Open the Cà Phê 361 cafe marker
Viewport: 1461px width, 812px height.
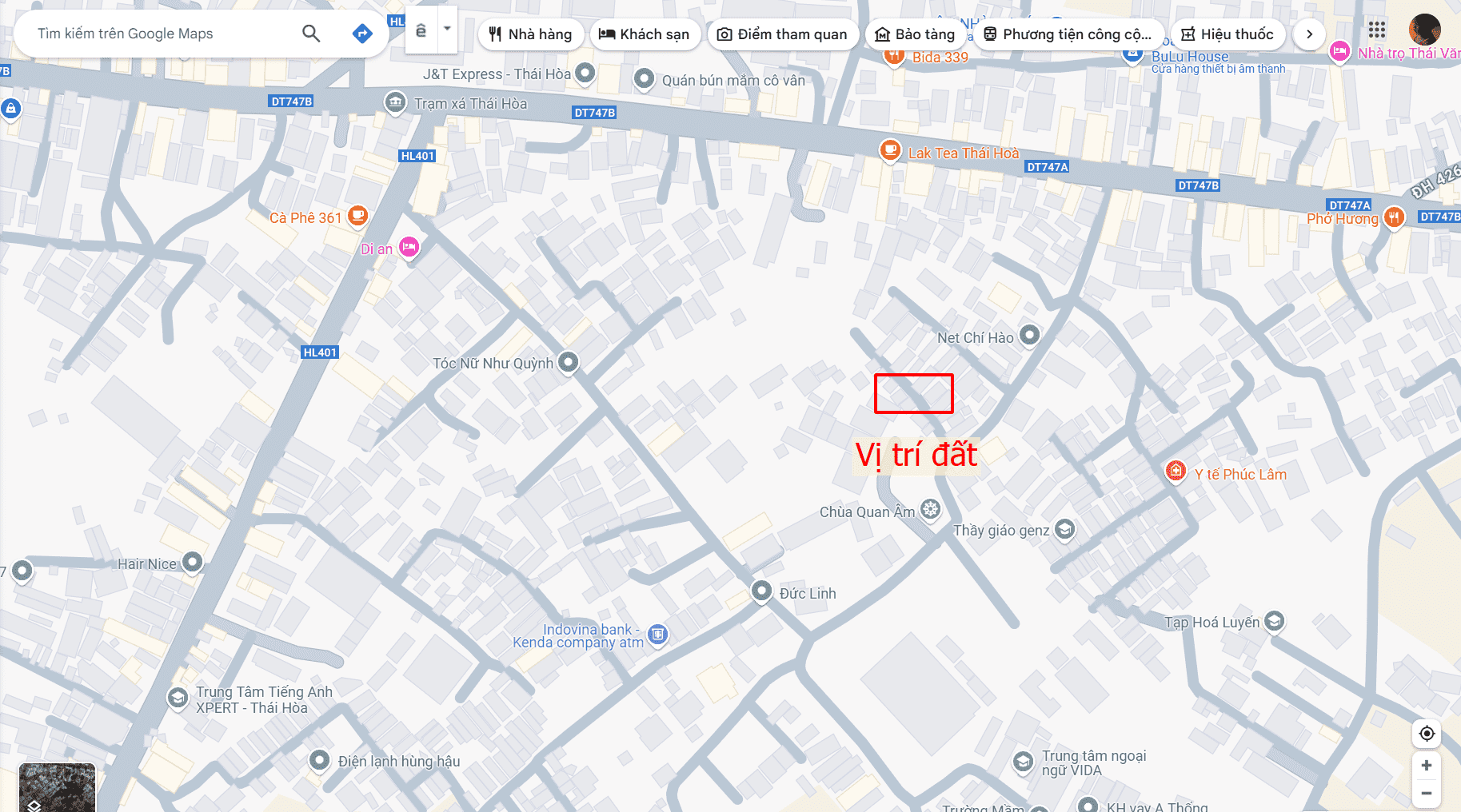tap(357, 215)
